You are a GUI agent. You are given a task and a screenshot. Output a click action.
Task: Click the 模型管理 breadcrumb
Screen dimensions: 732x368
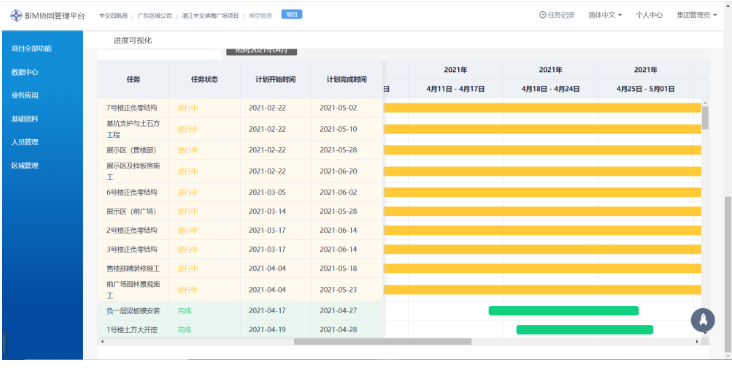pyautogui.click(x=260, y=15)
